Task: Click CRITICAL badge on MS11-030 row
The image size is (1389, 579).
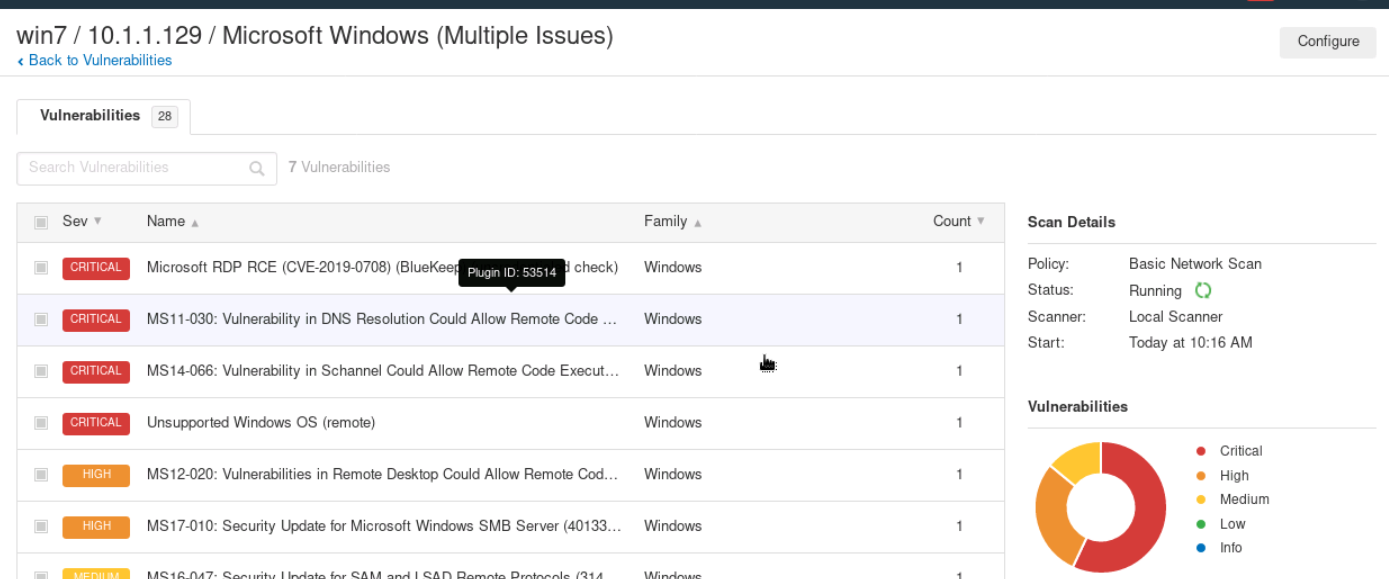Action: [96, 319]
